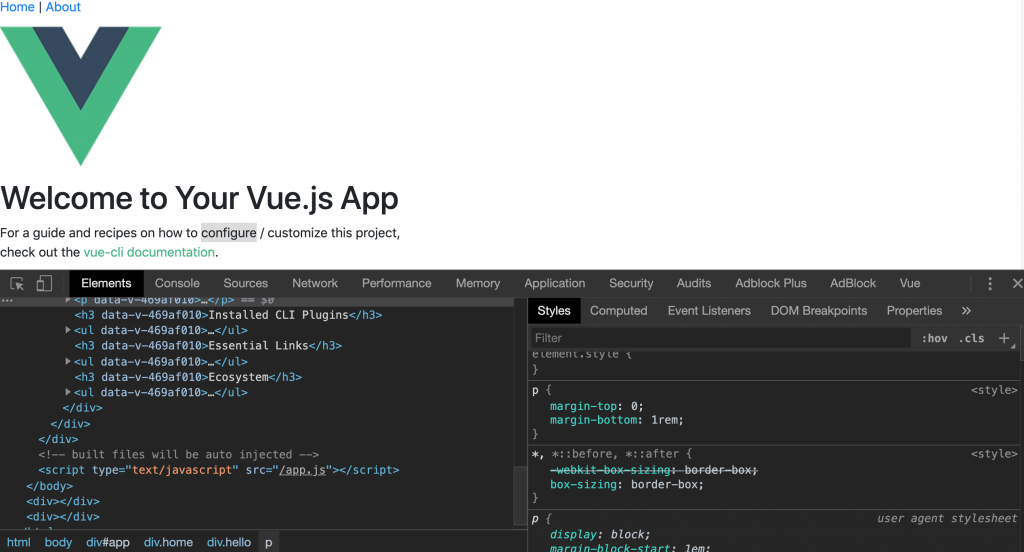Screen dimensions: 1024x552
Task: Show more style pane tabs chevron
Action: coord(966,311)
